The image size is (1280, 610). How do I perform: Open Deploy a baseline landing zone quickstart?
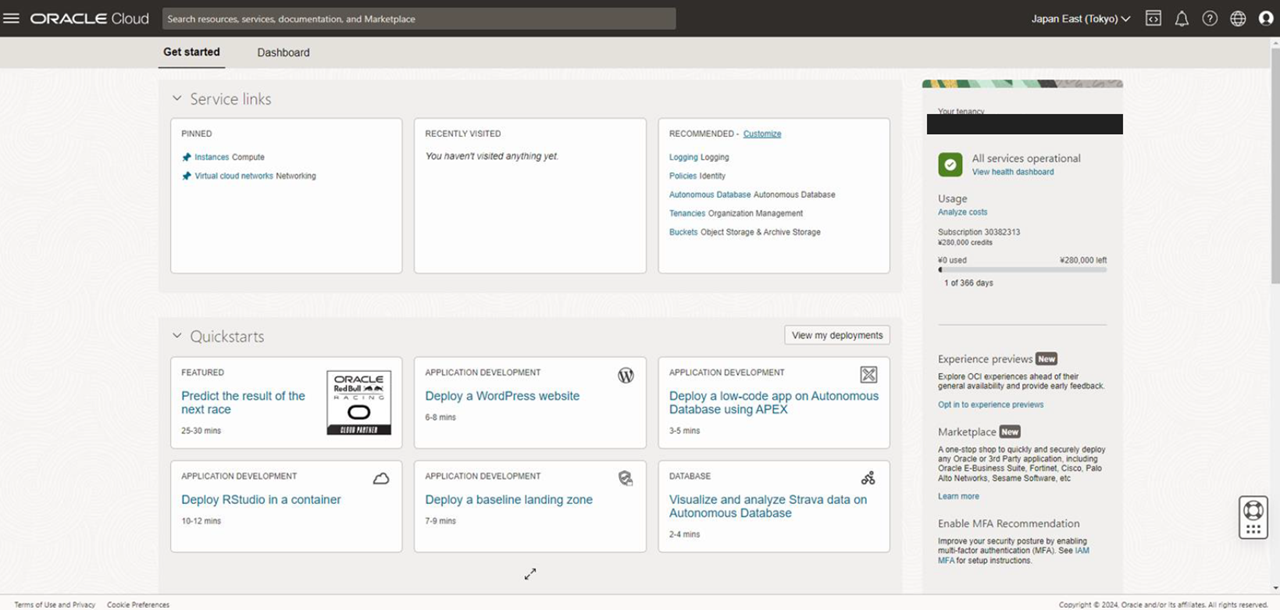tap(509, 500)
